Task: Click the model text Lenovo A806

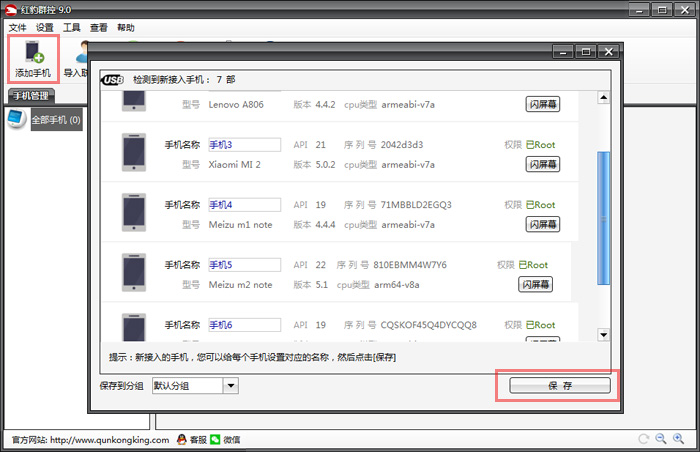Action: [x=236, y=105]
